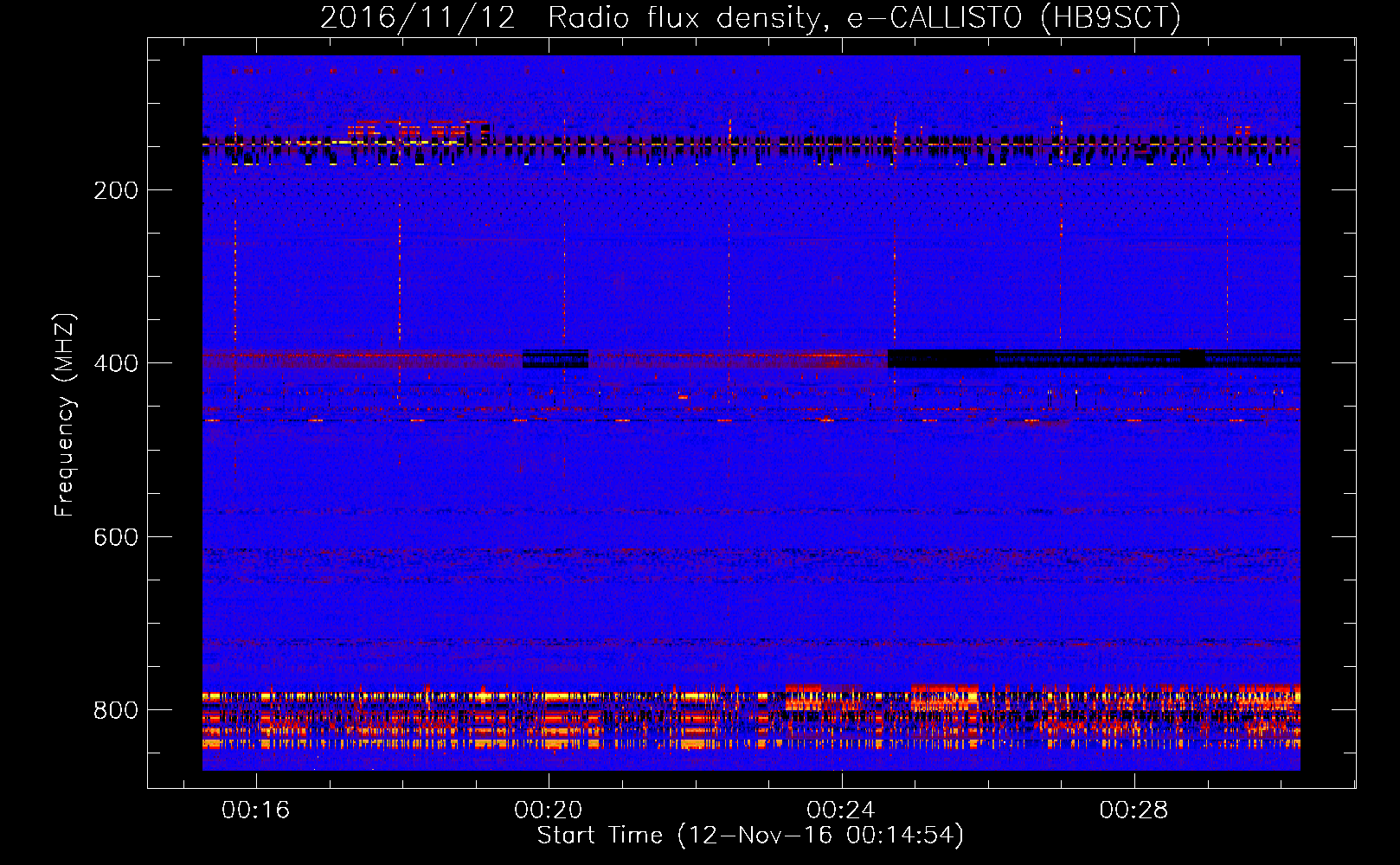Click the 00:20 time tick label
Viewport: 1400px width, 865px height.
pos(549,811)
